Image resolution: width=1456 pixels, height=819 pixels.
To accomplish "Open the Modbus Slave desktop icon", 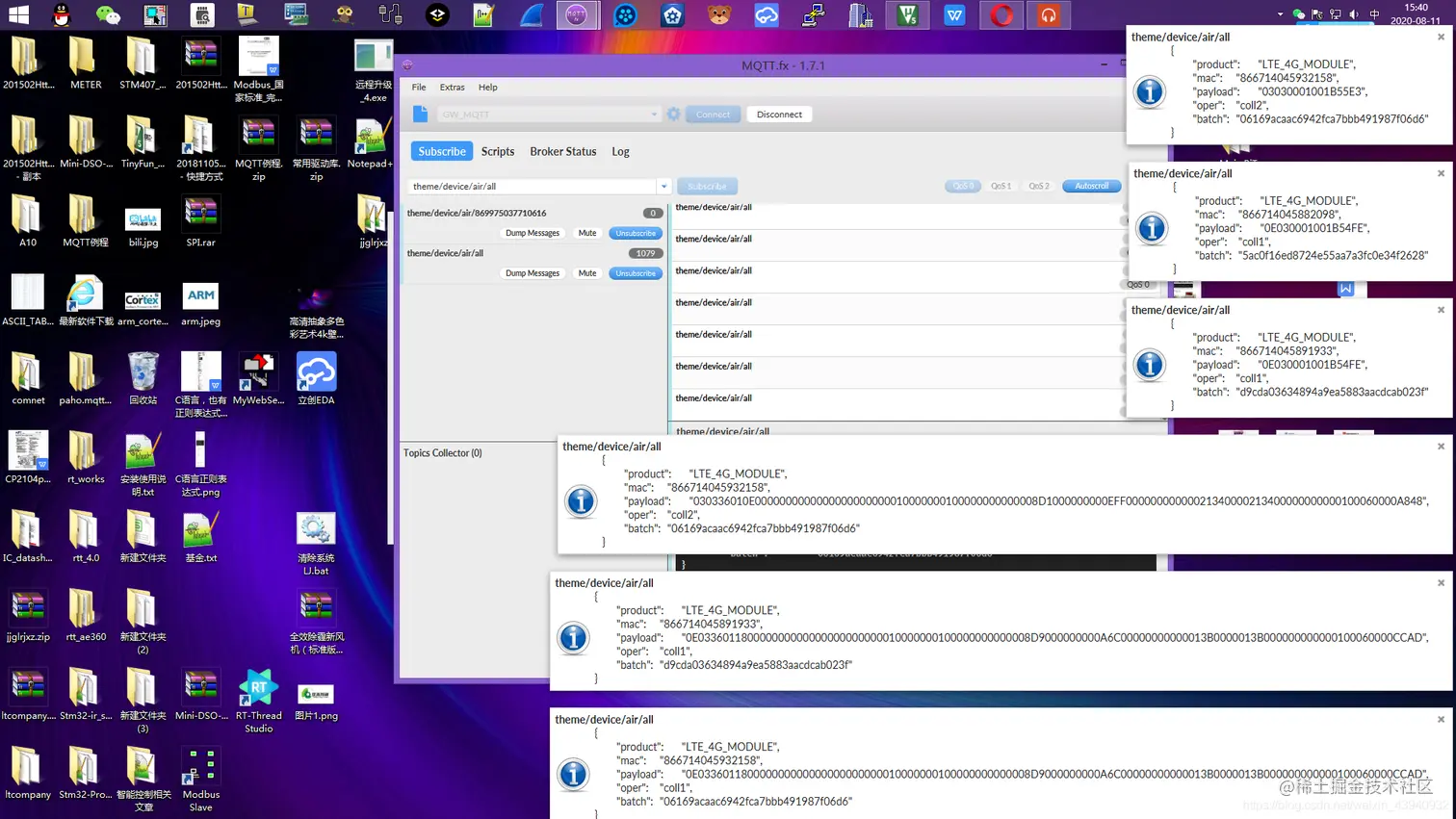I will pos(200,781).
